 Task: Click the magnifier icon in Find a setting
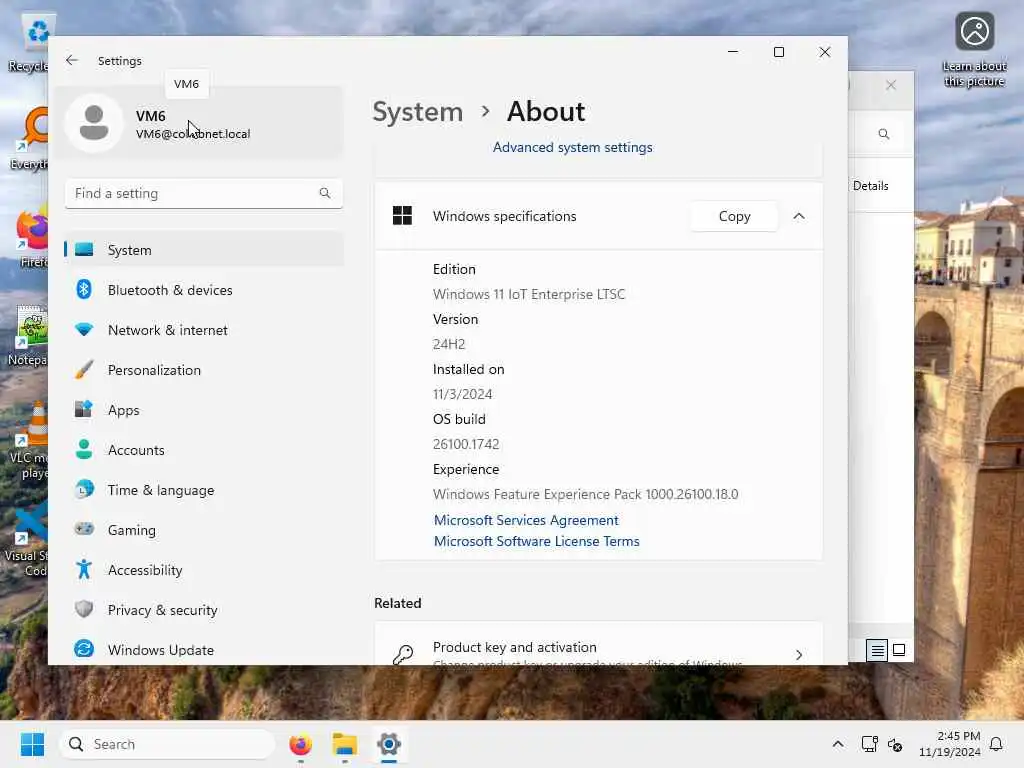325,193
